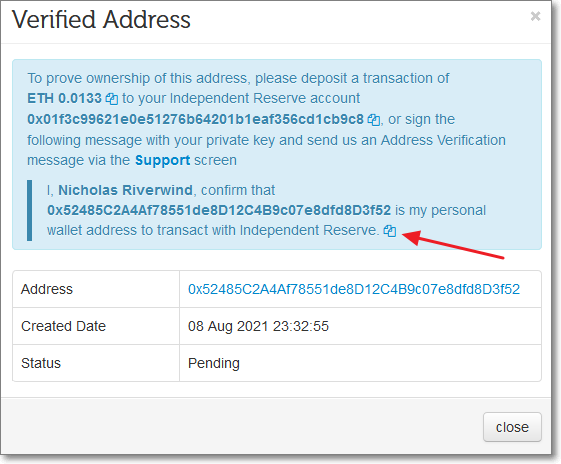Image resolution: width=561 pixels, height=464 pixels.
Task: Select the Address row label
Action: pos(47,289)
